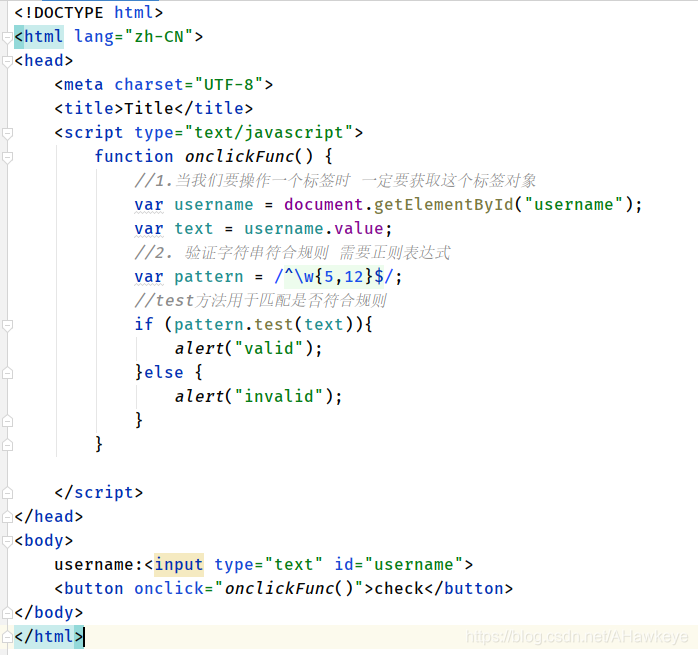Click the test method in pattern.test
698x655 pixels.
click(273, 324)
